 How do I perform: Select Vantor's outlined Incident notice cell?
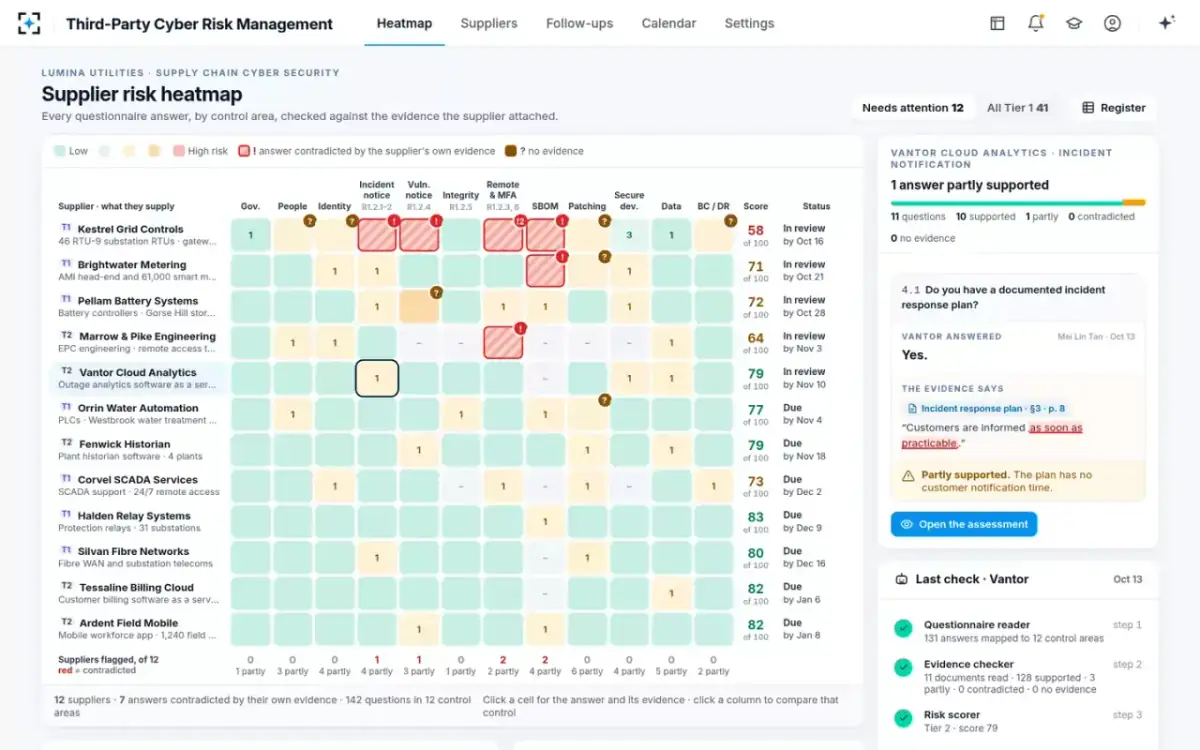pyautogui.click(x=377, y=379)
